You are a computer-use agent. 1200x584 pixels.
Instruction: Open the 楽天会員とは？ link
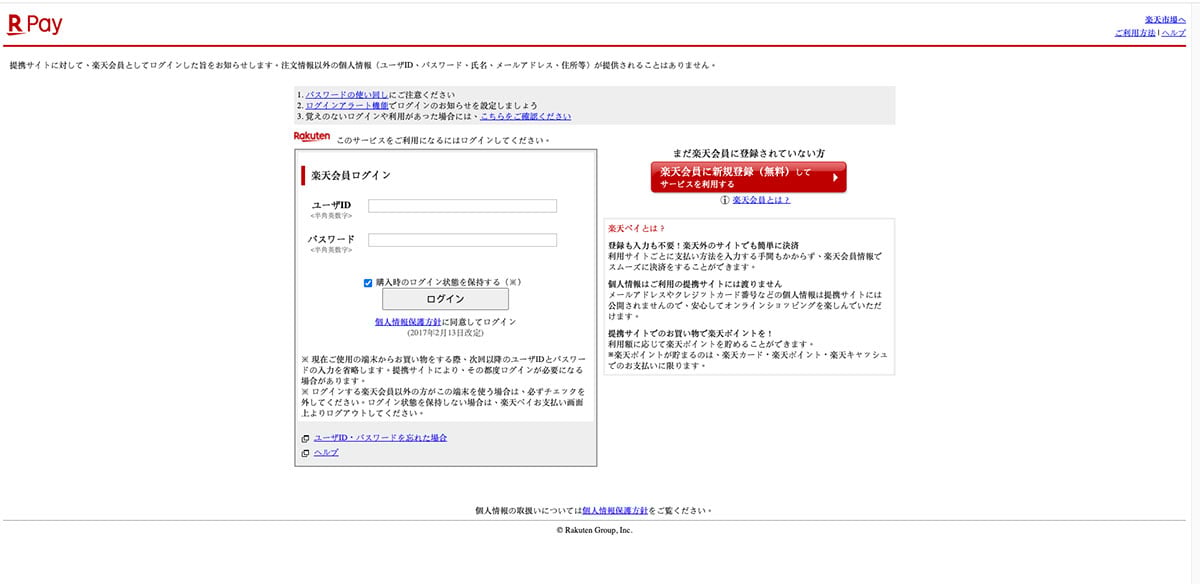pos(761,200)
